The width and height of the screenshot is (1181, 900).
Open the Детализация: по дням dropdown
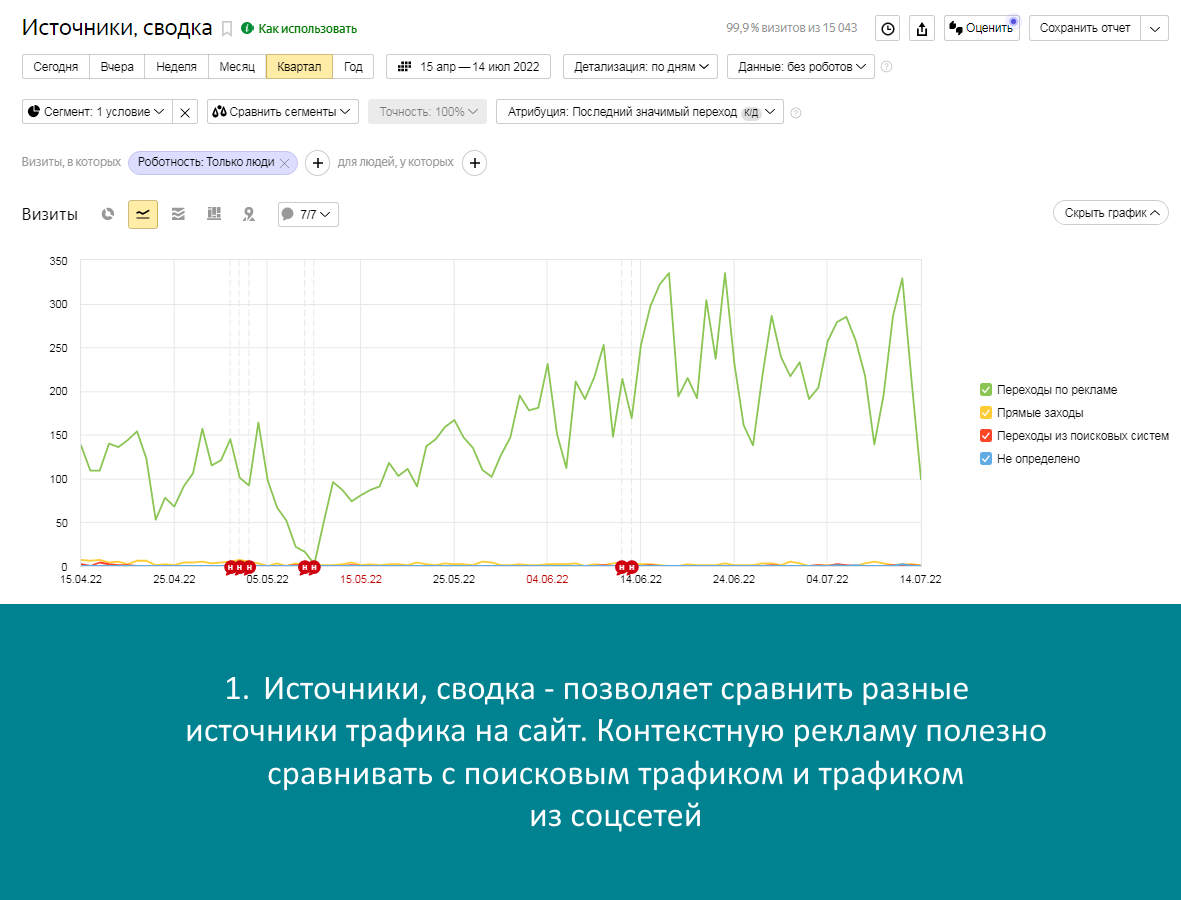pos(640,66)
